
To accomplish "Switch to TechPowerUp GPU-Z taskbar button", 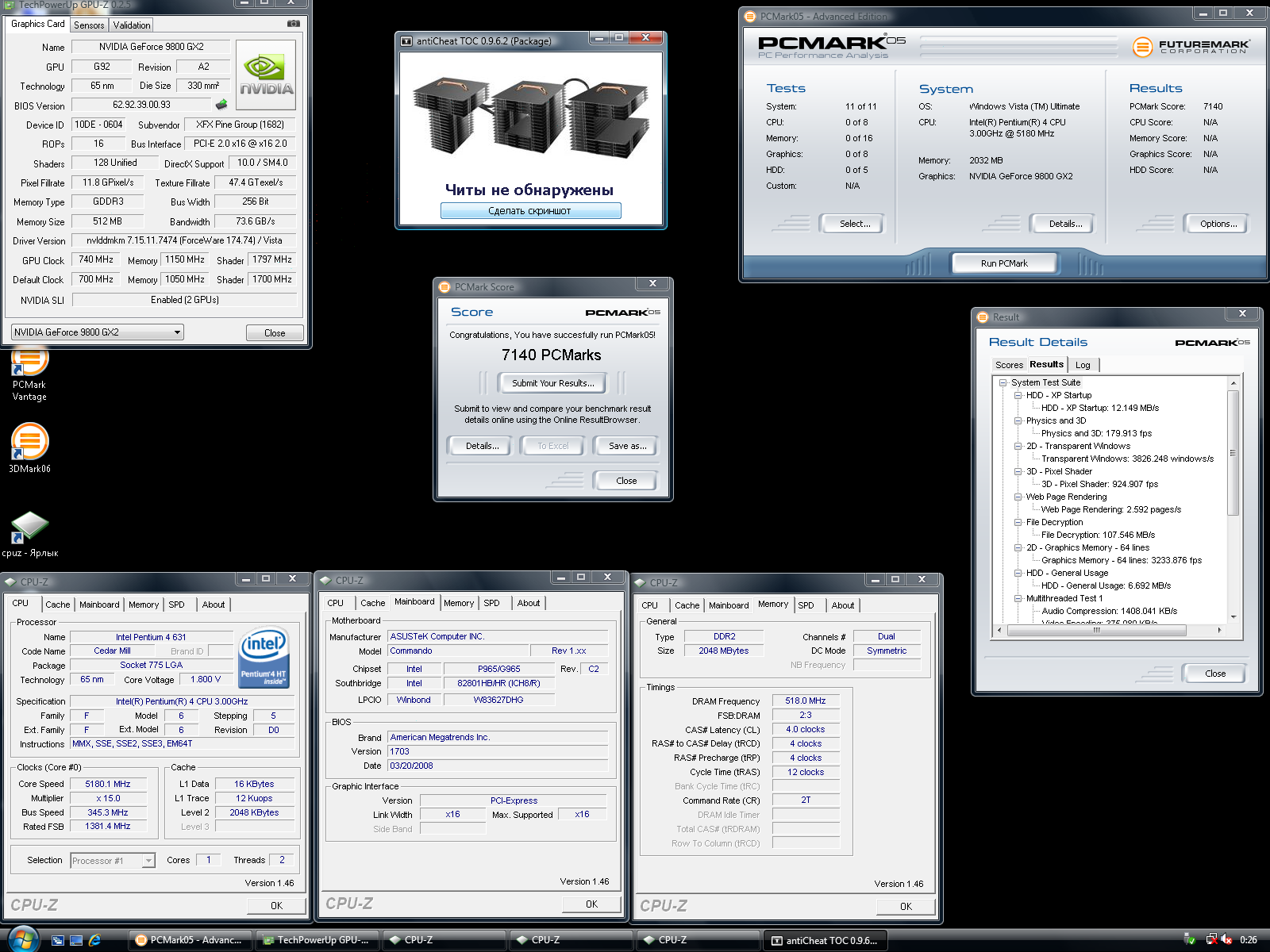I will coord(317,940).
